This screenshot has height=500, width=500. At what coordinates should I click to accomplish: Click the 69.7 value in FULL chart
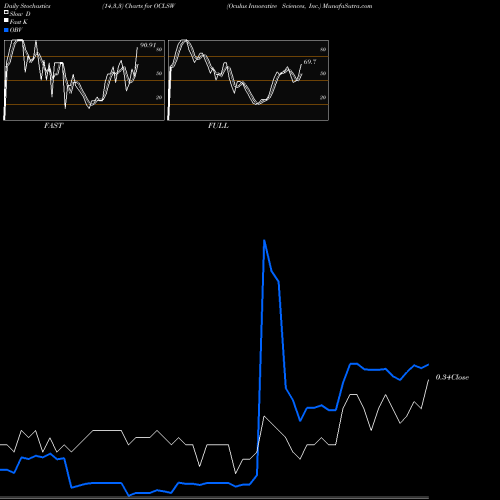point(310,62)
